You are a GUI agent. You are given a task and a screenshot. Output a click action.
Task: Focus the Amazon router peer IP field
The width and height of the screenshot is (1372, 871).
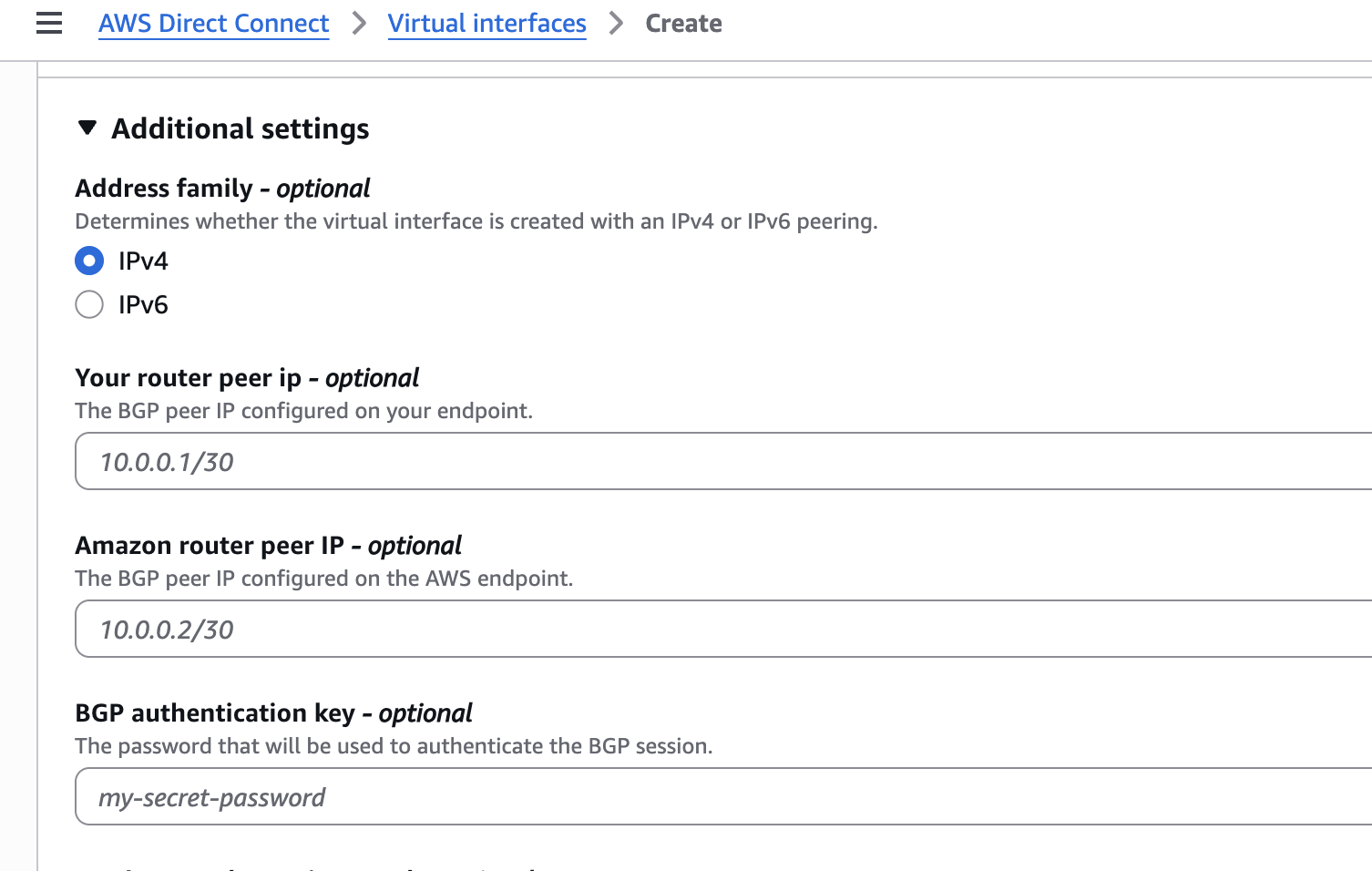pyautogui.click(x=720, y=629)
